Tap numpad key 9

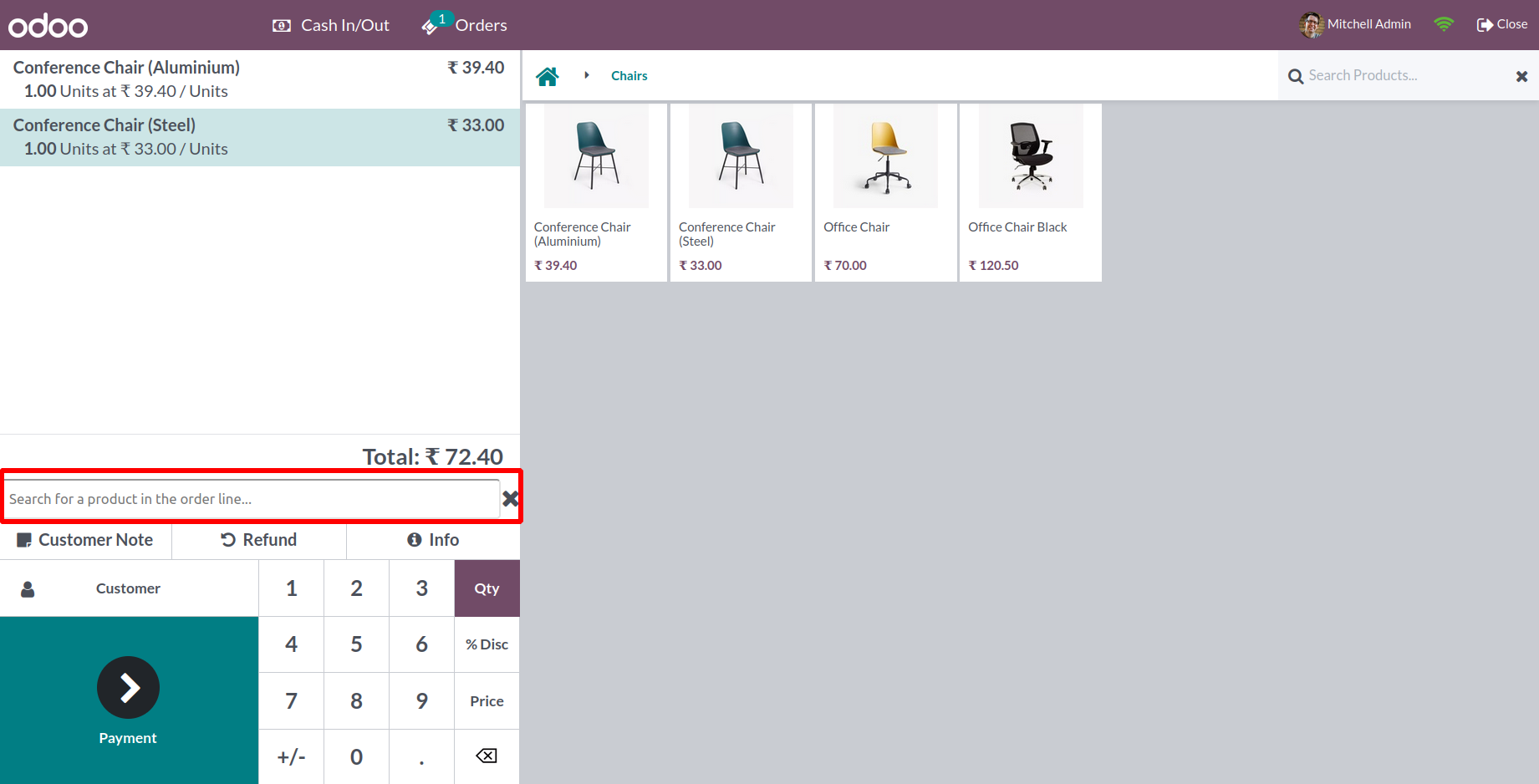[x=421, y=701]
